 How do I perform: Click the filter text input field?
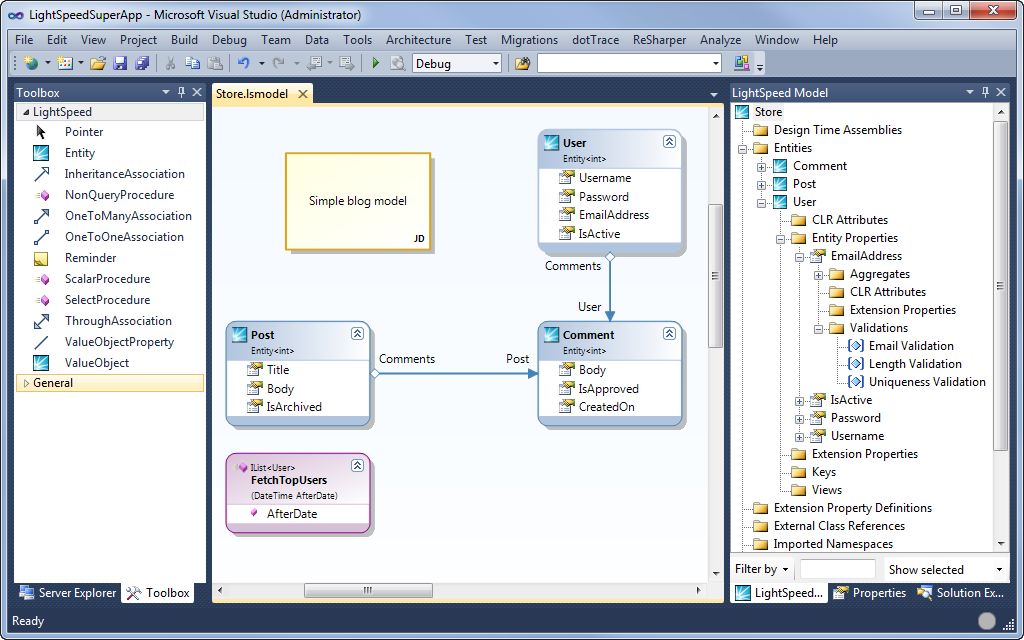coord(837,569)
